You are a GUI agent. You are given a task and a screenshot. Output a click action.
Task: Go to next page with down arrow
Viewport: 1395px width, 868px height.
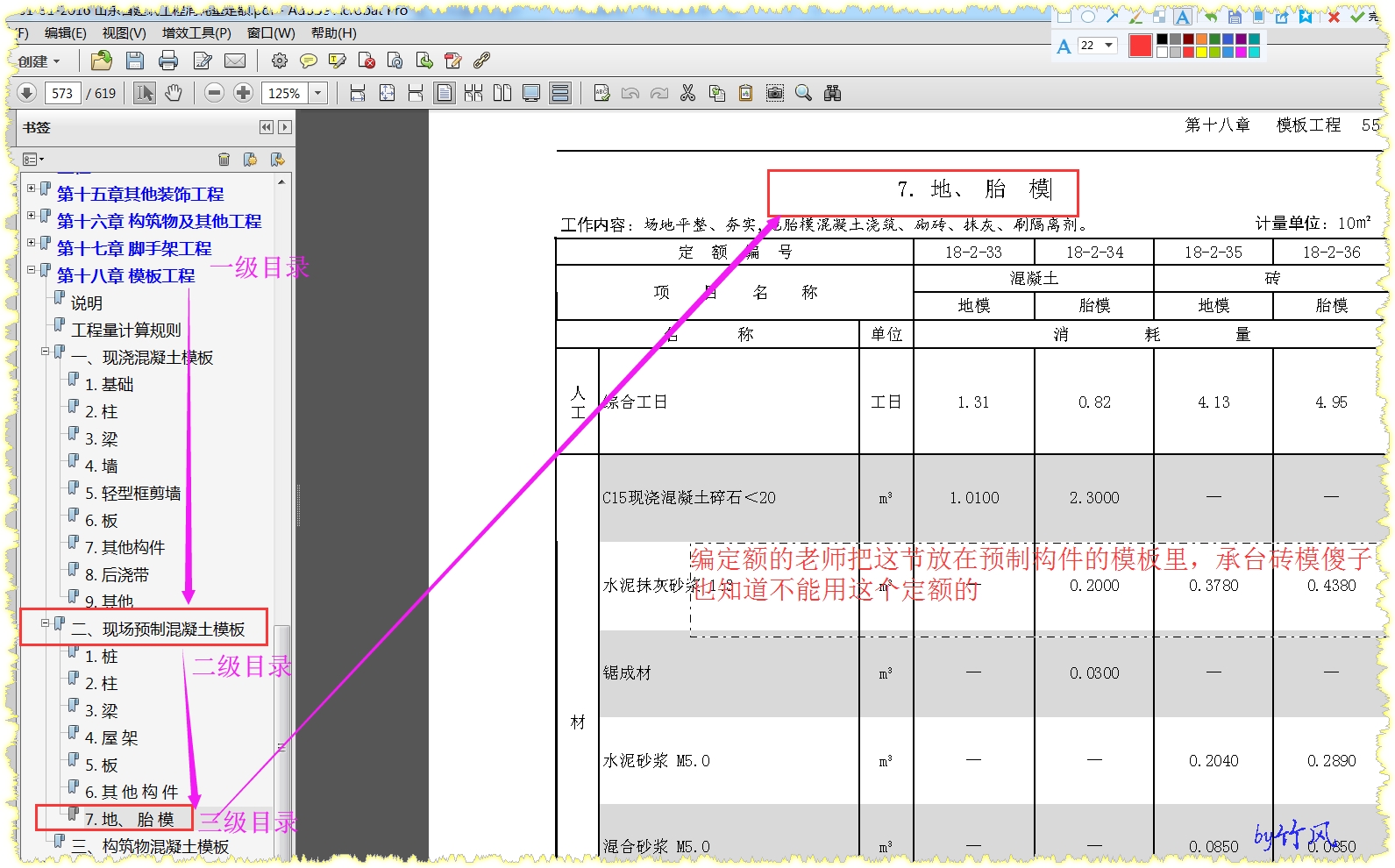(x=26, y=93)
